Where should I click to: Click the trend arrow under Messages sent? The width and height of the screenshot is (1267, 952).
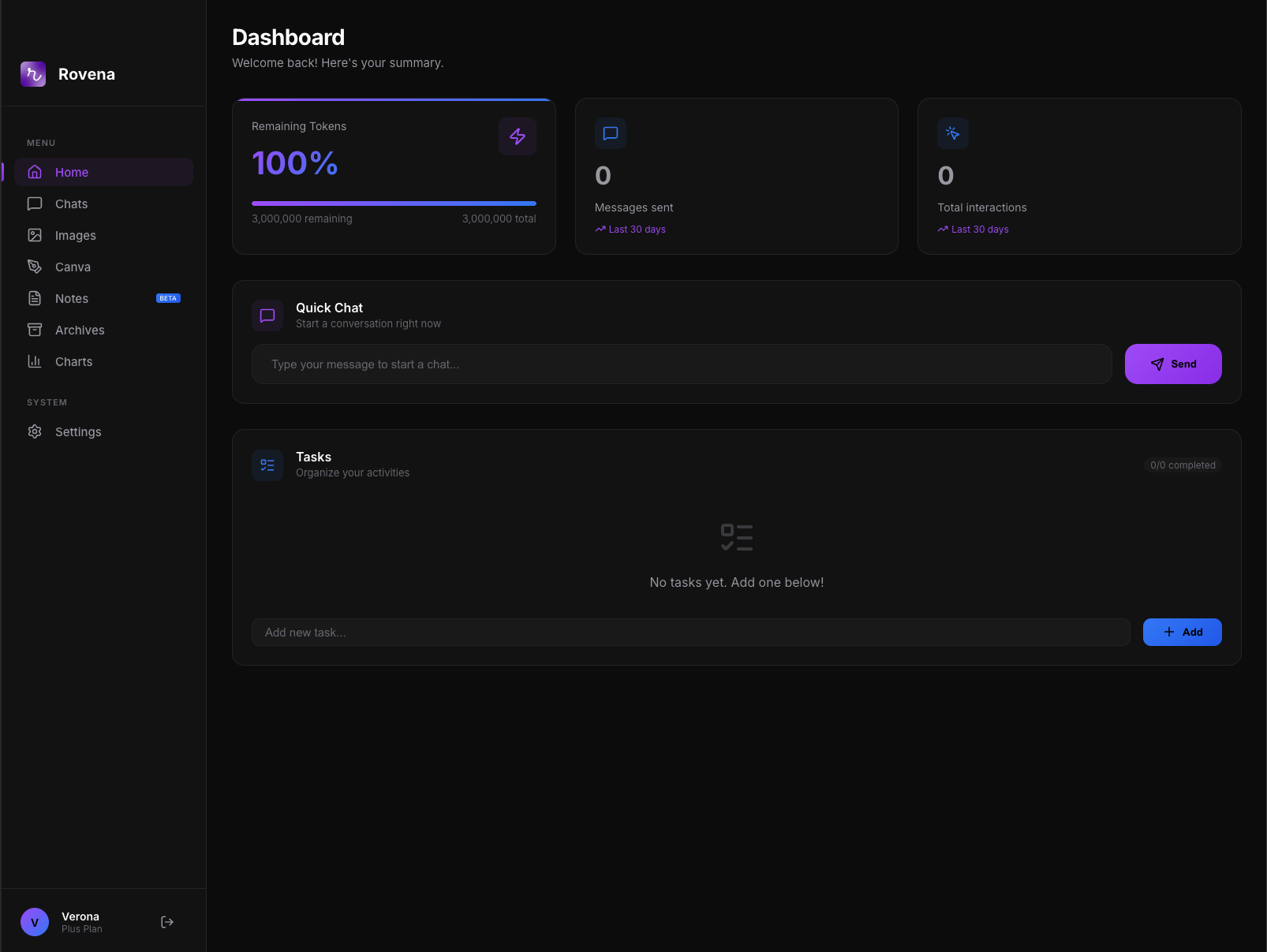click(x=600, y=230)
